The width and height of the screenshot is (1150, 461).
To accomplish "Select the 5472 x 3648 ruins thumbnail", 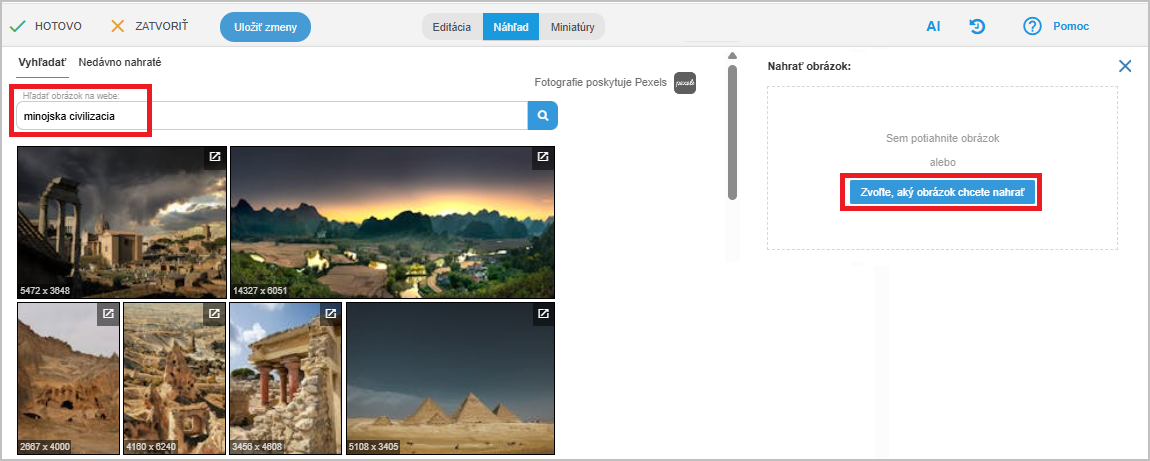I will click(x=122, y=222).
